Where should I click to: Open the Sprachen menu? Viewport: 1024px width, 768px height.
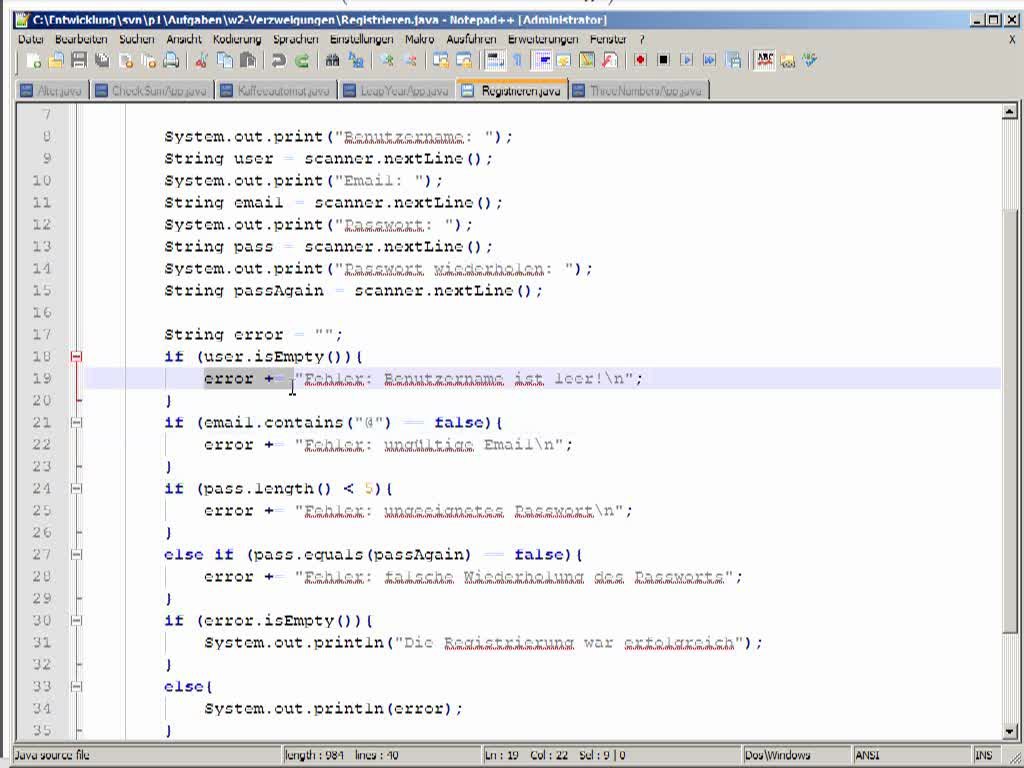tap(296, 39)
